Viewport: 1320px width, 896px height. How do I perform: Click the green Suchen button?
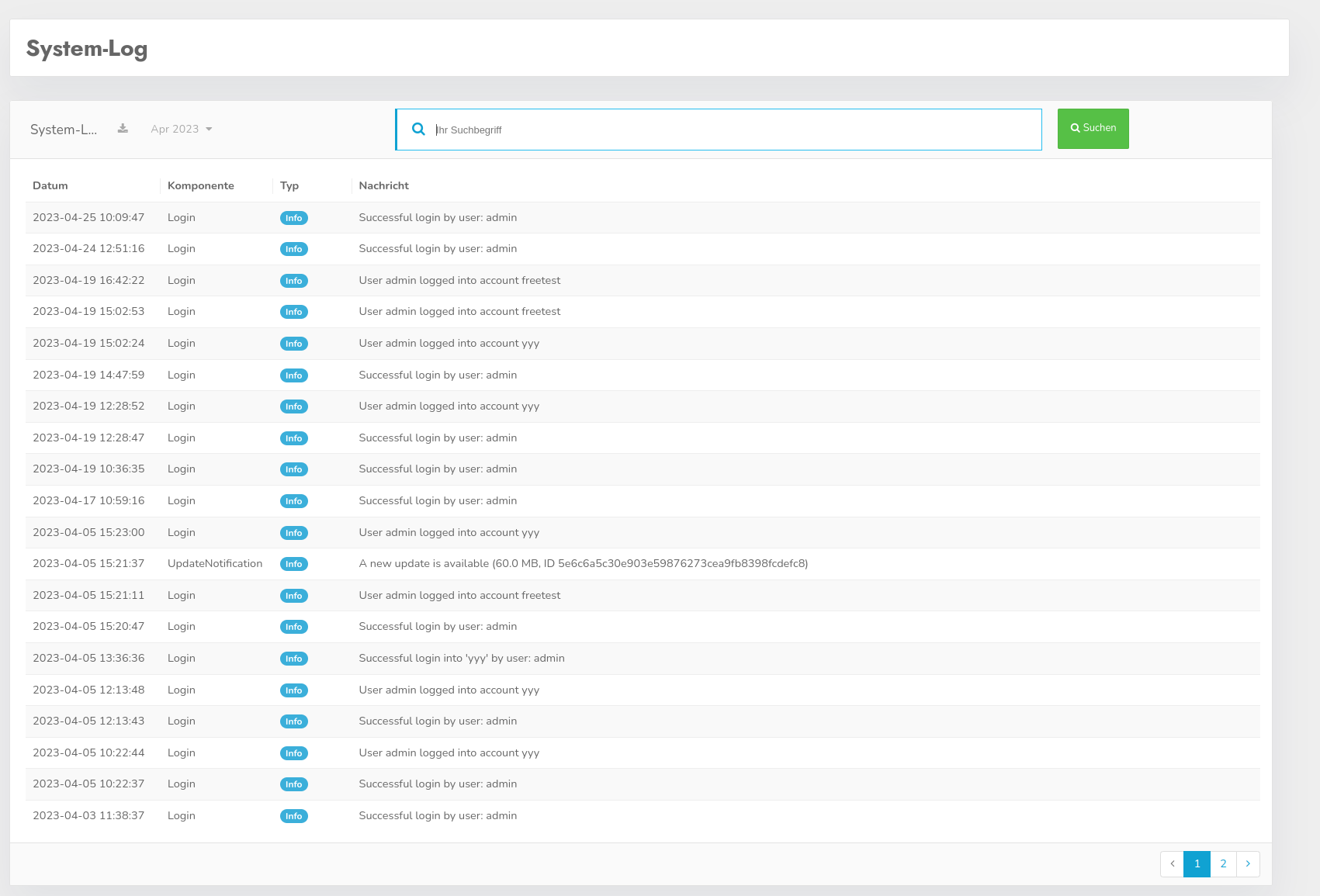[x=1093, y=129]
